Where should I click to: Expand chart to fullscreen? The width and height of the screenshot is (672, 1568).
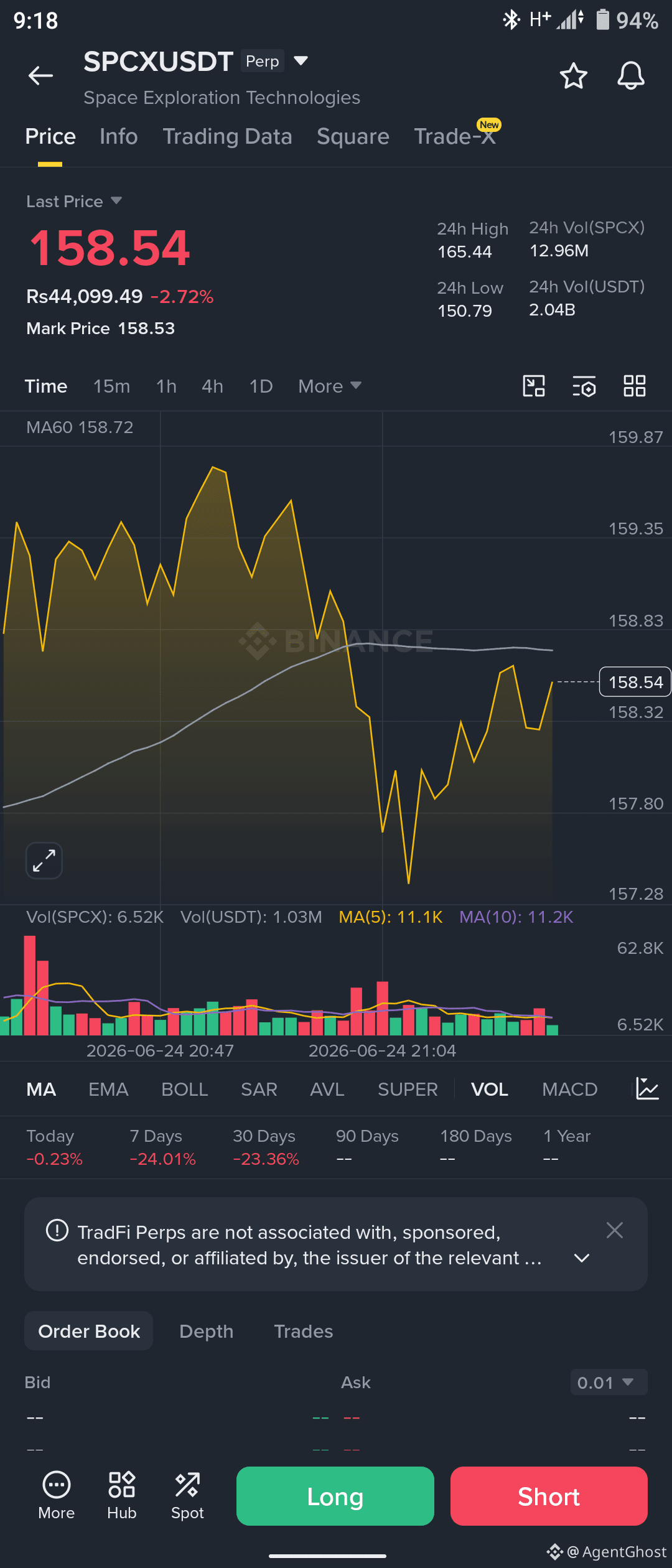click(44, 861)
